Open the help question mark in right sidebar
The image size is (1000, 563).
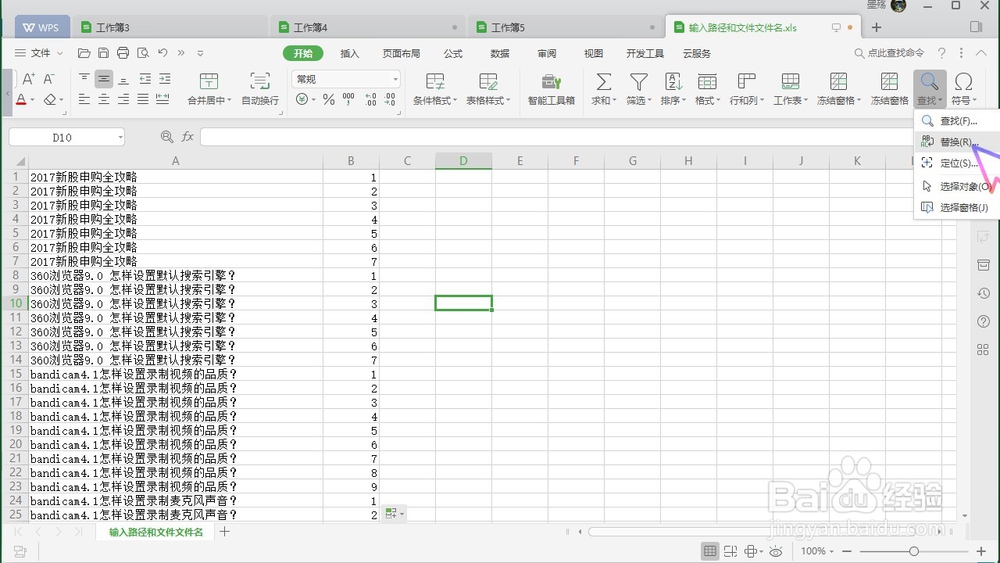(983, 321)
